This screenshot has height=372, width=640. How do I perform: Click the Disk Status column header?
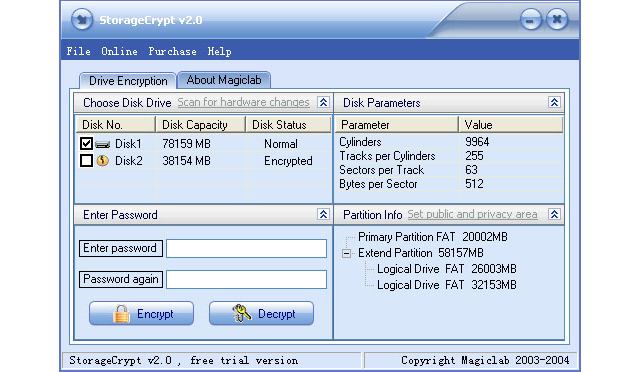[288, 125]
